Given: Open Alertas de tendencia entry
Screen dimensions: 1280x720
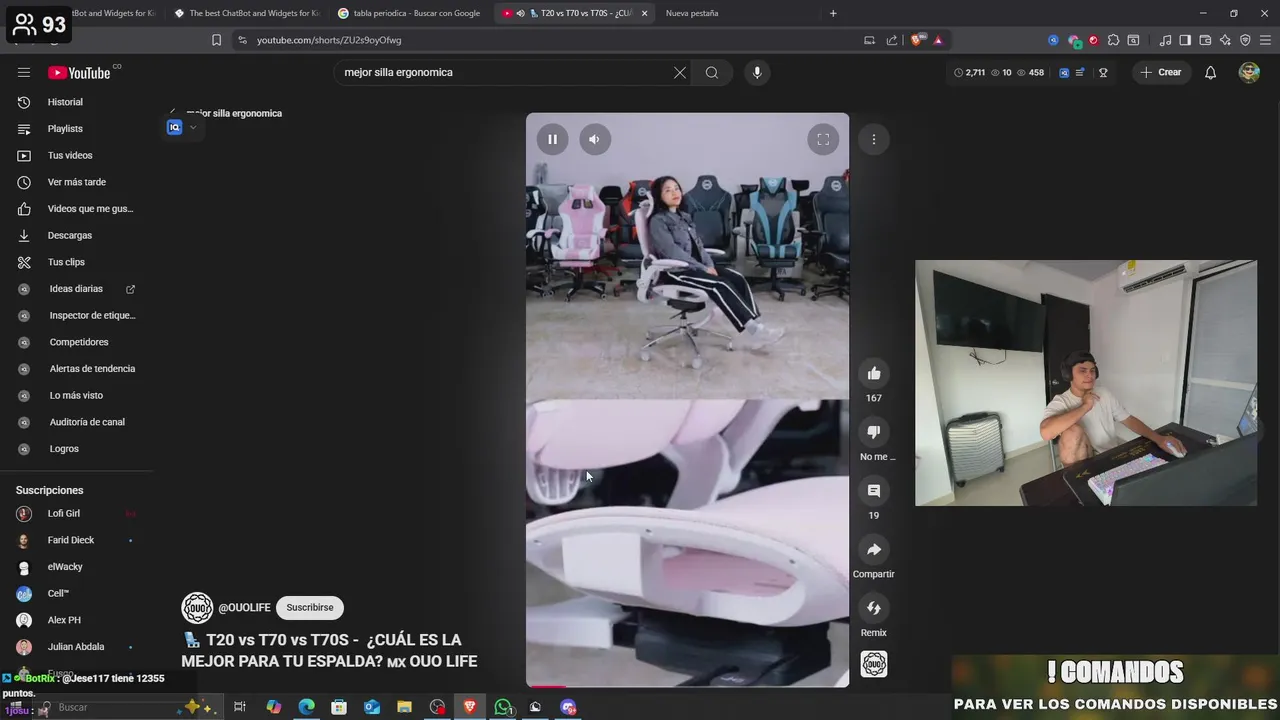Looking at the screenshot, I should 76,369.
